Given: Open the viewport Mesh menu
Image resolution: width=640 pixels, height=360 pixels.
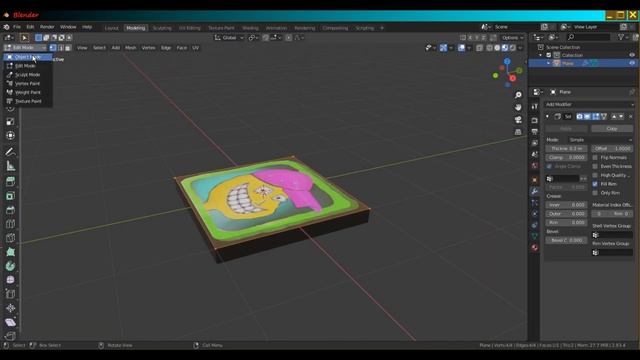Looking at the screenshot, I should [x=131, y=48].
